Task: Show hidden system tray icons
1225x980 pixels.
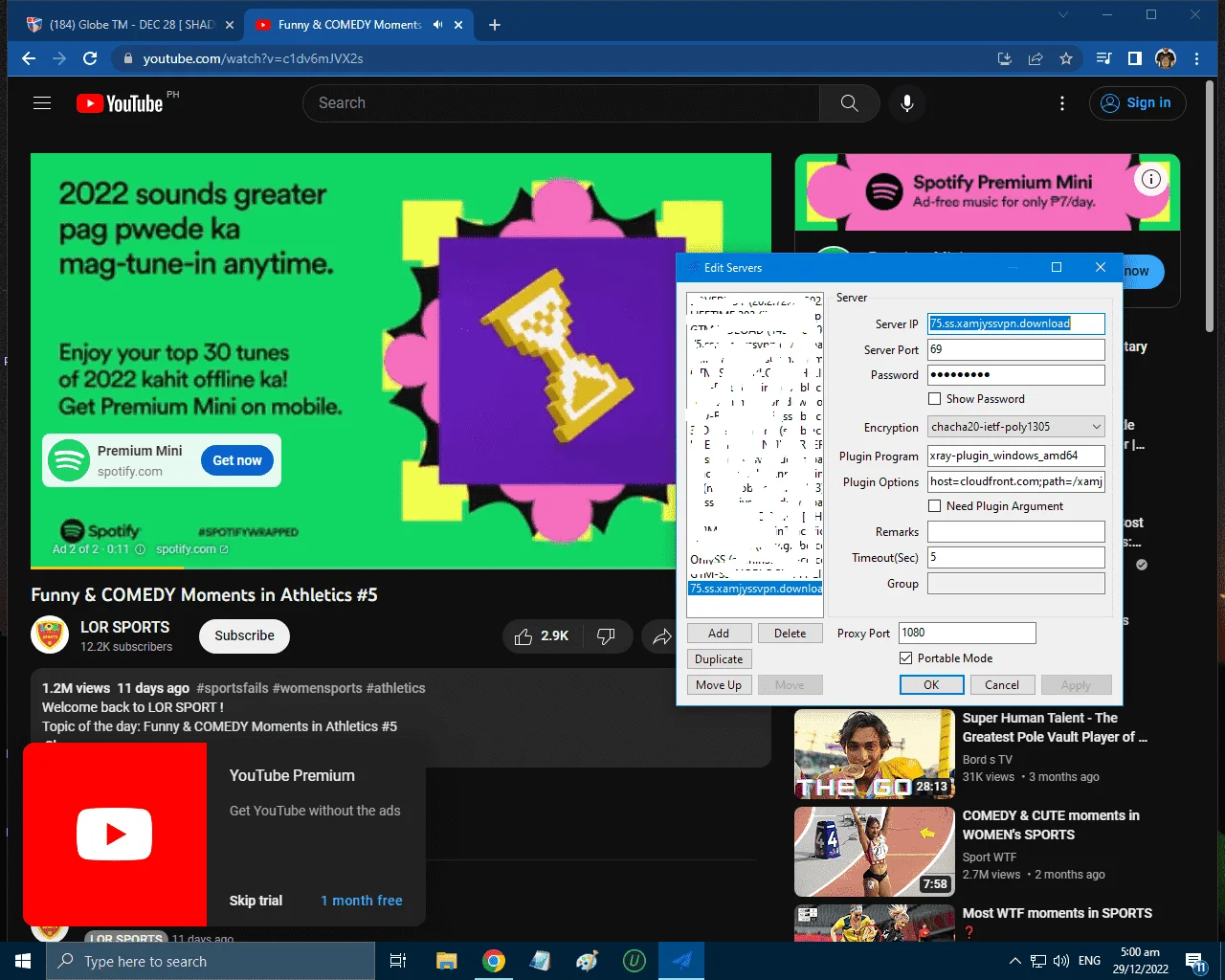Action: 1014,961
